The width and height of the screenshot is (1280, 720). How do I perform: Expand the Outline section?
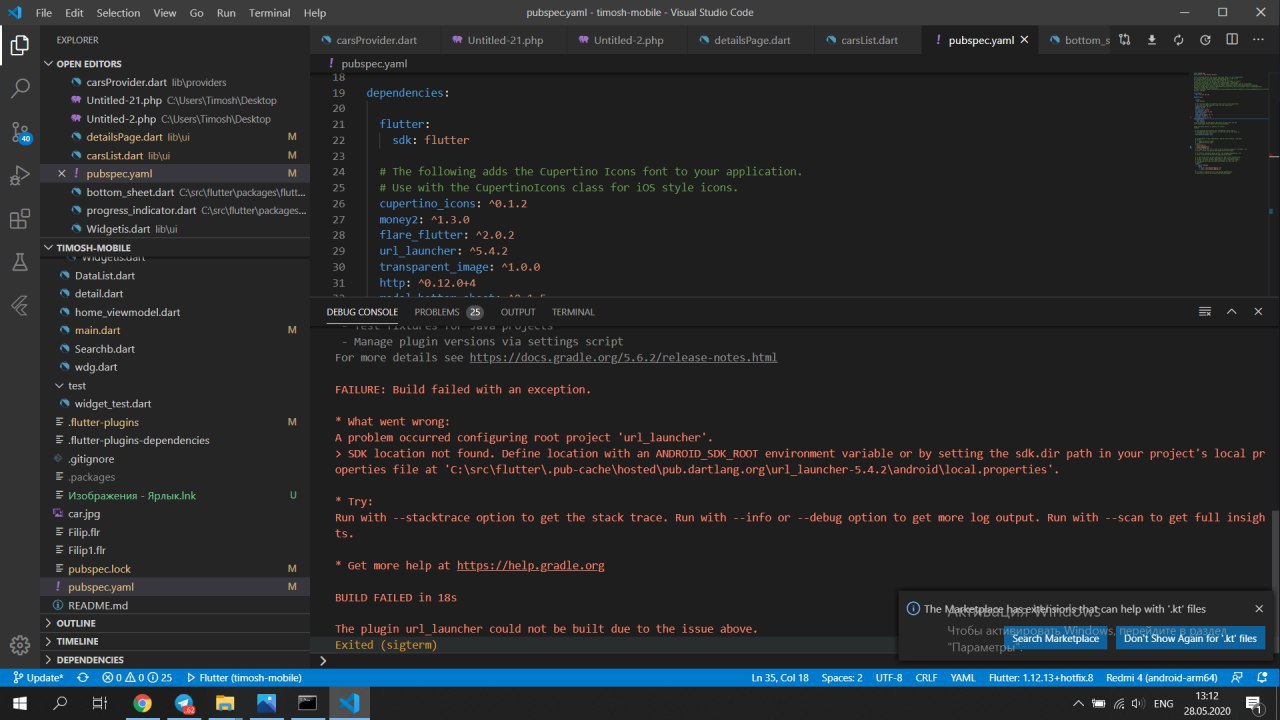[174, 623]
